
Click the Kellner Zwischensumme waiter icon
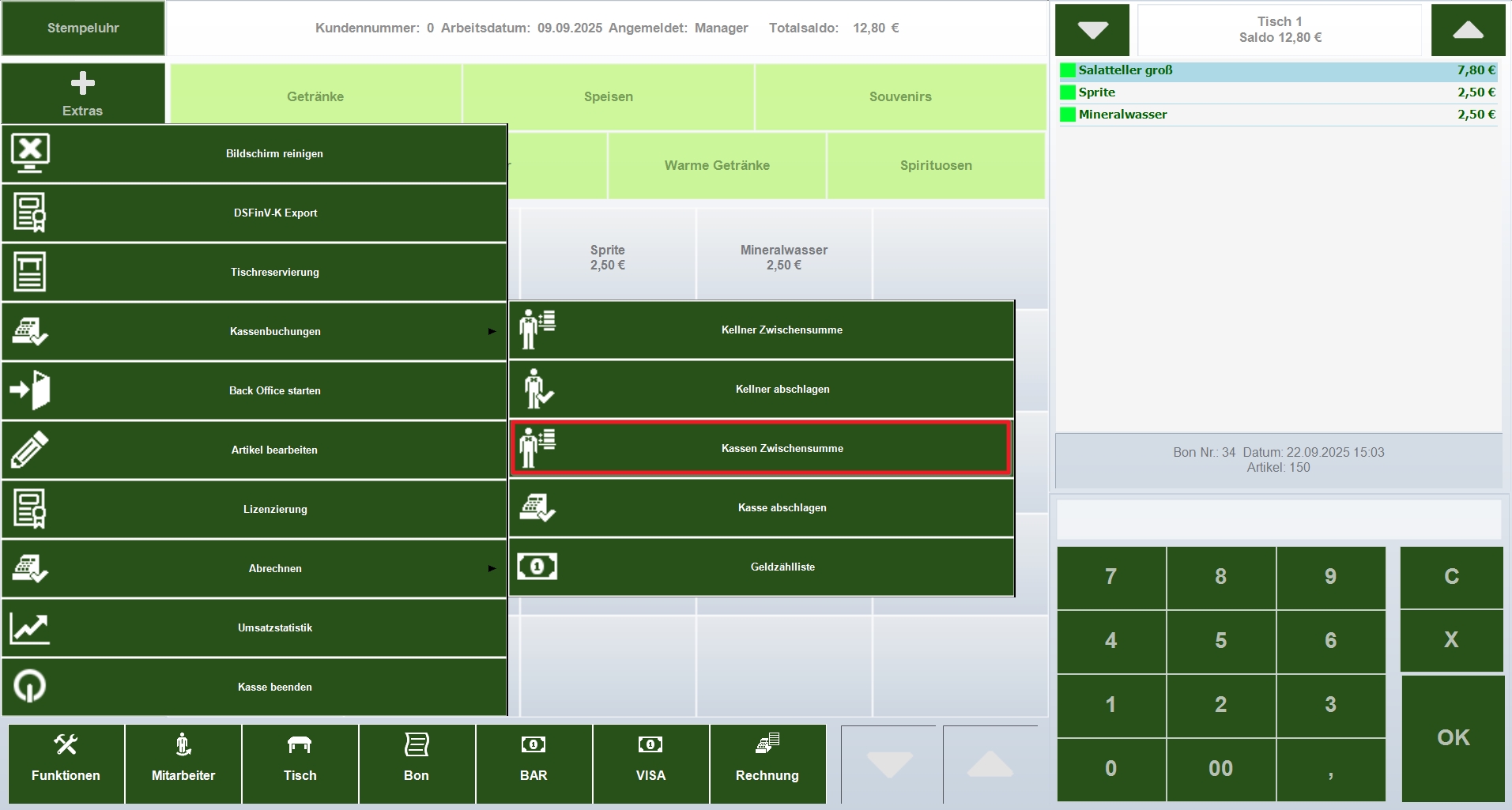tap(537, 330)
